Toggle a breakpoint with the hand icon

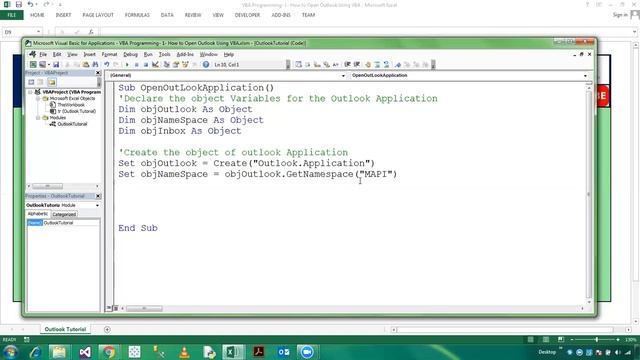368,64
